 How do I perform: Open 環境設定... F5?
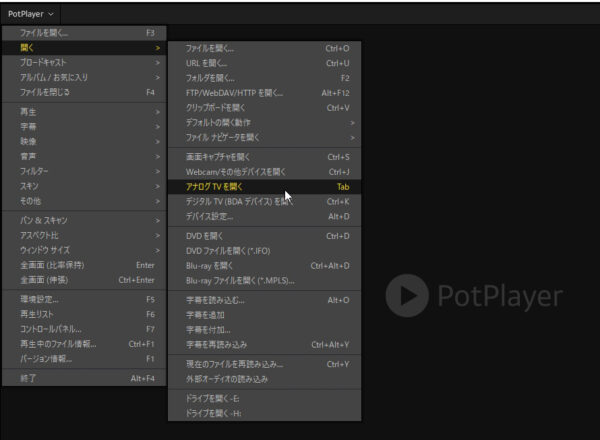pos(84,299)
